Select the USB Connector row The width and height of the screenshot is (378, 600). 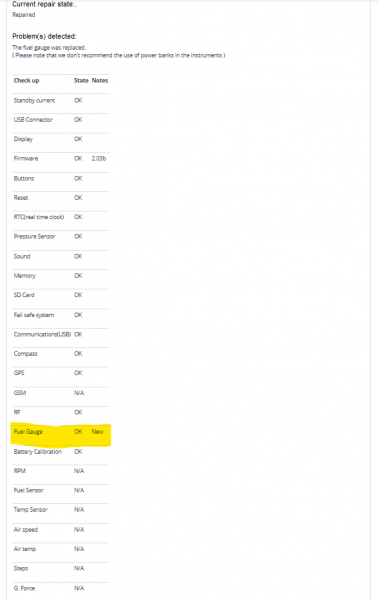click(61, 120)
